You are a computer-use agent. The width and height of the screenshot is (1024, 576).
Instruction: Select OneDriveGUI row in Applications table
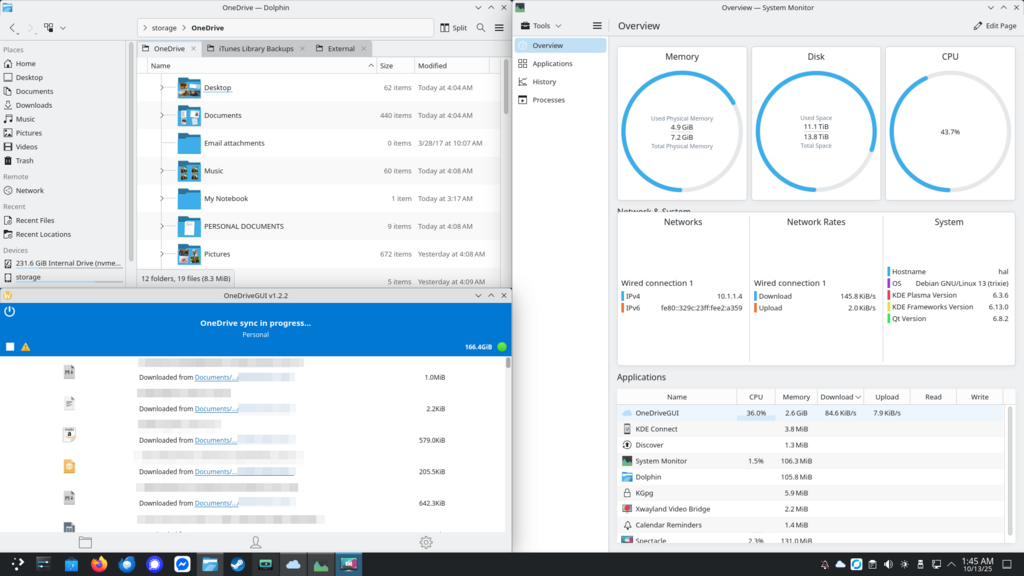(x=810, y=413)
